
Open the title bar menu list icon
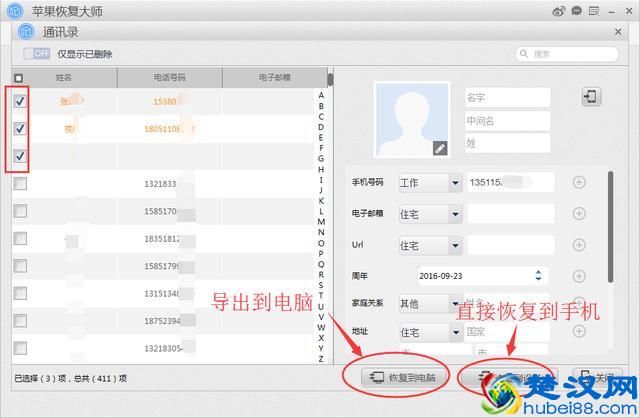point(594,11)
